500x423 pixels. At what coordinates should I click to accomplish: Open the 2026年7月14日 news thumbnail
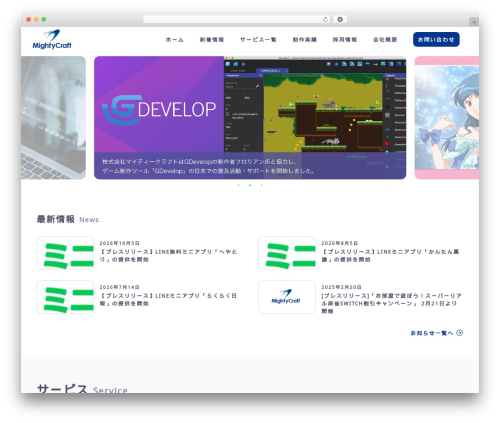[65, 297]
